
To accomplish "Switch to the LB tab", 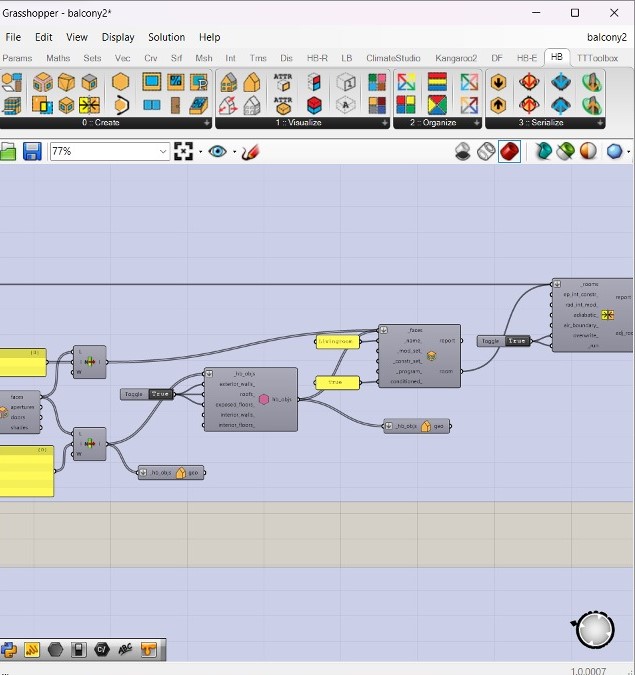I will 347,58.
